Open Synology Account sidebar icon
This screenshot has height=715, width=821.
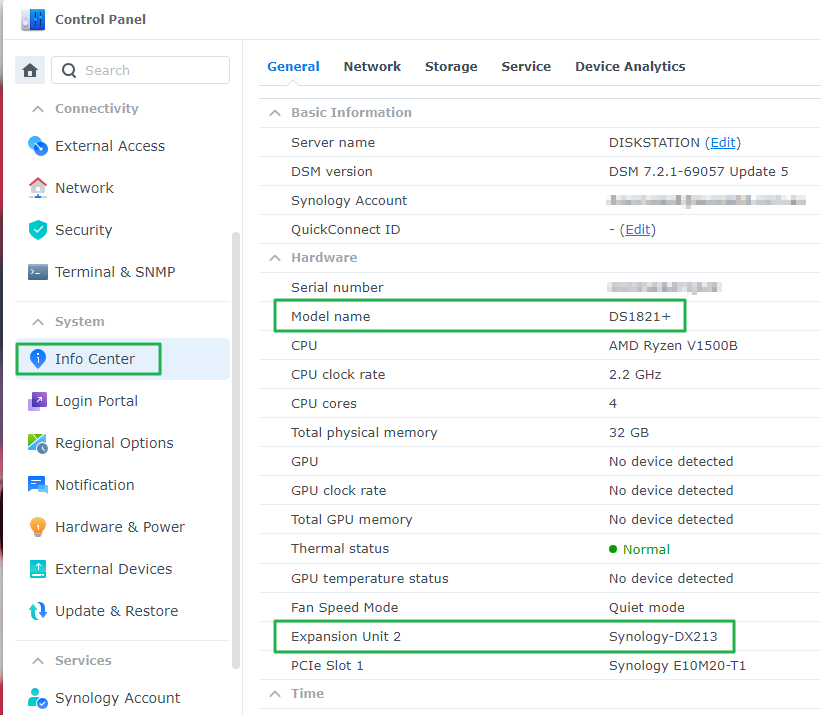click(38, 698)
